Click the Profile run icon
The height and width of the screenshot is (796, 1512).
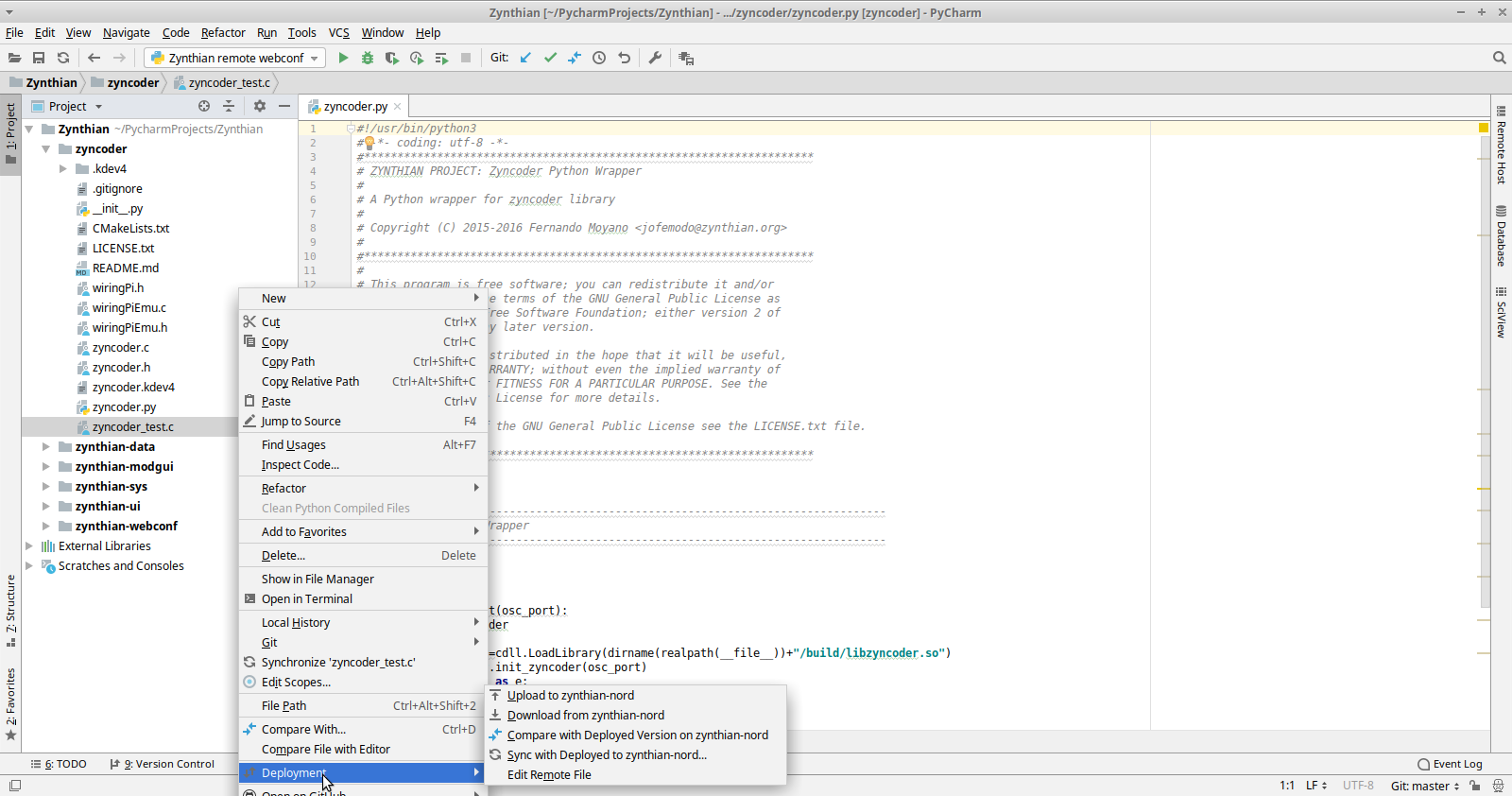click(417, 58)
